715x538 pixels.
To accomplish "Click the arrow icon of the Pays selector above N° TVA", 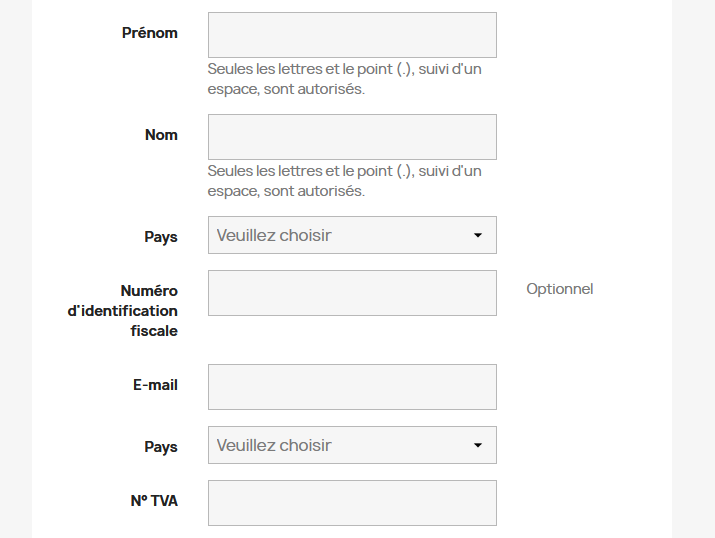I will [x=477, y=445].
